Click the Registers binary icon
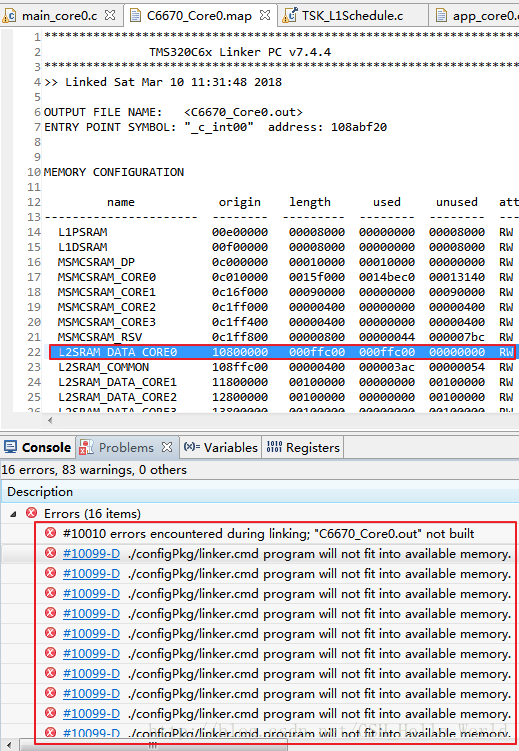The width and height of the screenshot is (519, 751). pos(274,447)
